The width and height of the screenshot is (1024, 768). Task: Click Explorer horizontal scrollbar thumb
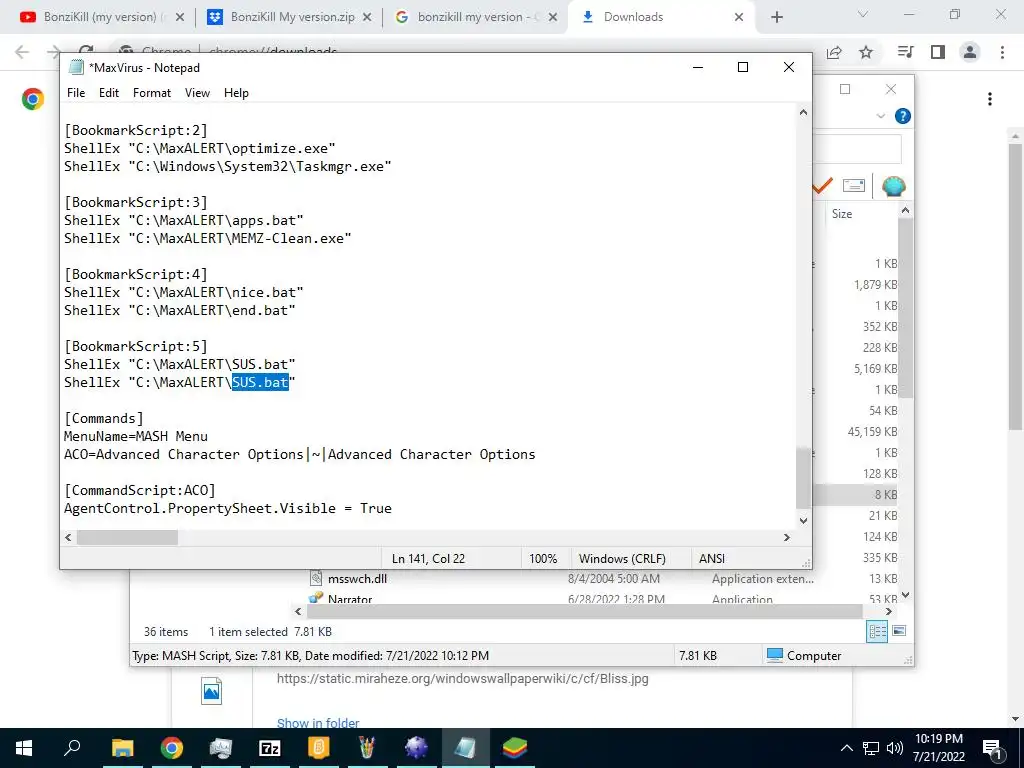tap(584, 611)
